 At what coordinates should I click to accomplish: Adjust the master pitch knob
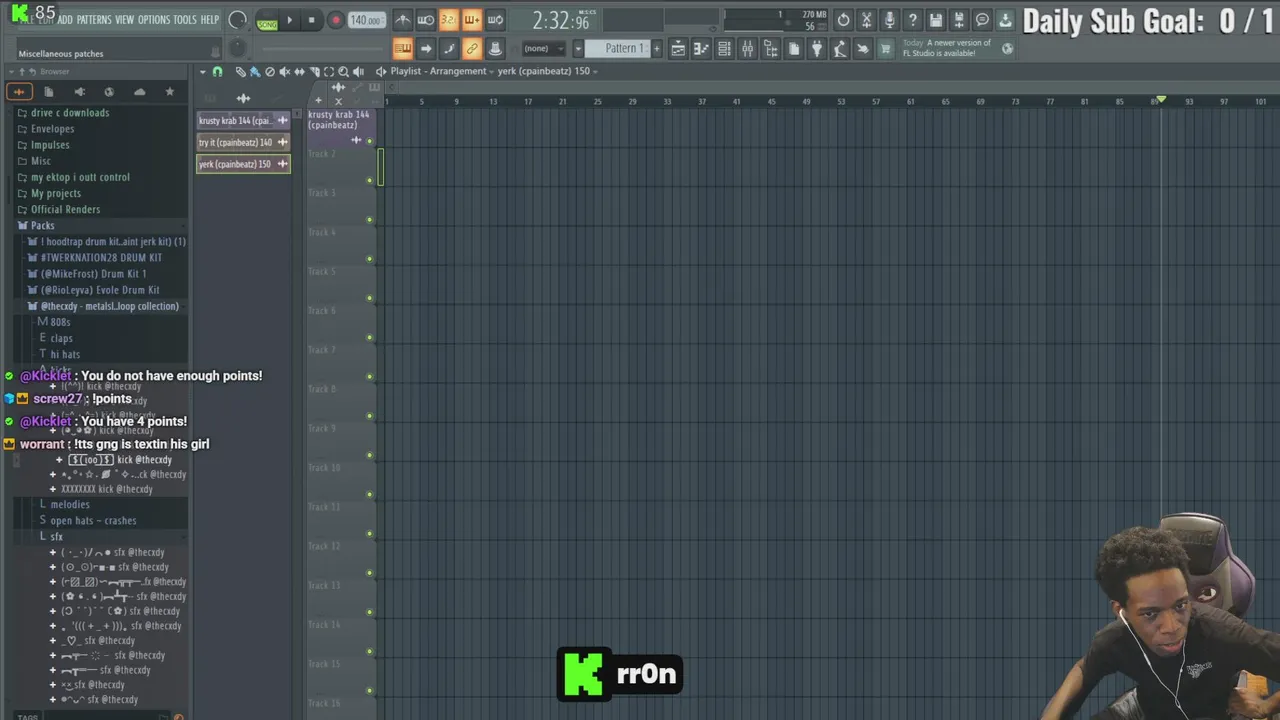coord(237,48)
